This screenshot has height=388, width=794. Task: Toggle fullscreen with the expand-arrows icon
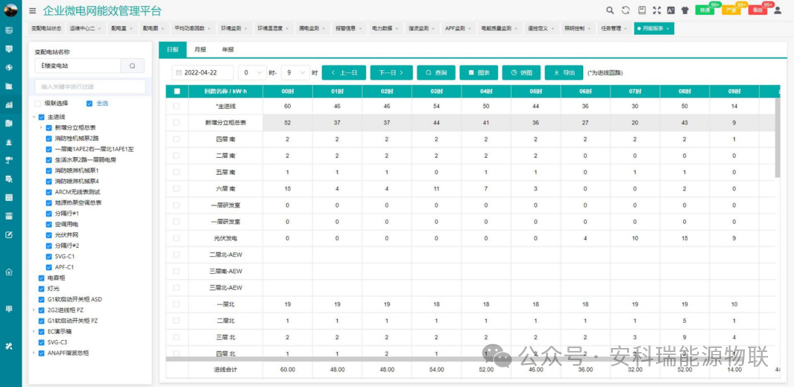(x=657, y=10)
